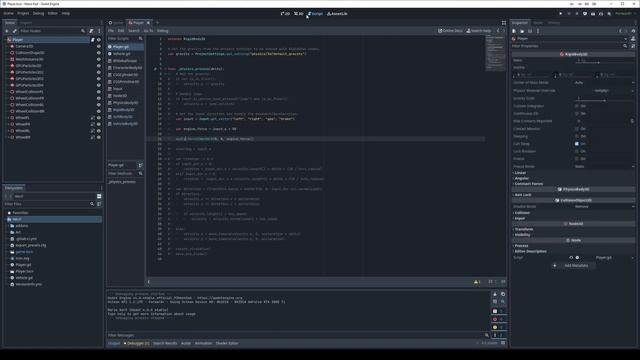
Task: Open the AssetLib workspace
Action: click(337, 13)
